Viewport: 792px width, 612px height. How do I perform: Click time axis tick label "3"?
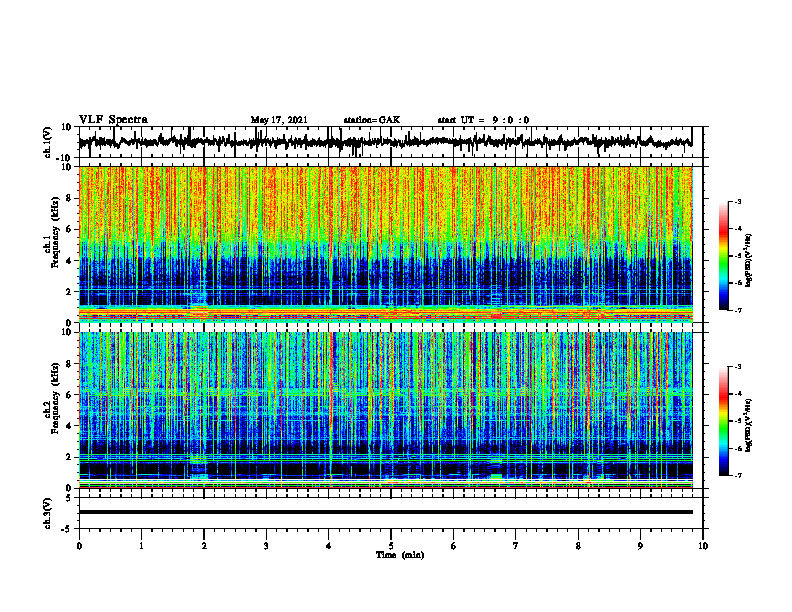pyautogui.click(x=266, y=546)
